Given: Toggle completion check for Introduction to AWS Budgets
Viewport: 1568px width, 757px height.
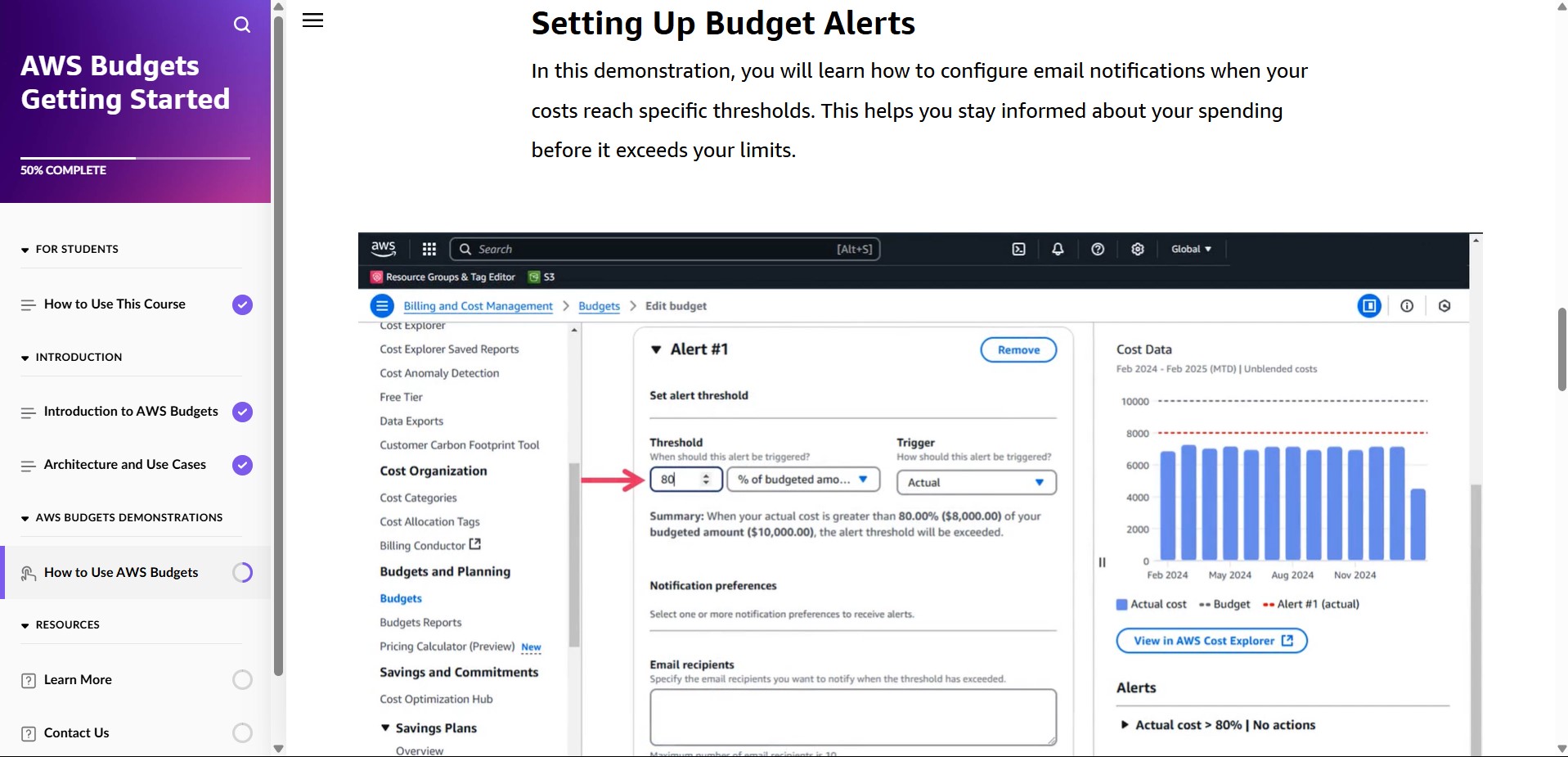Looking at the screenshot, I should tap(242, 412).
